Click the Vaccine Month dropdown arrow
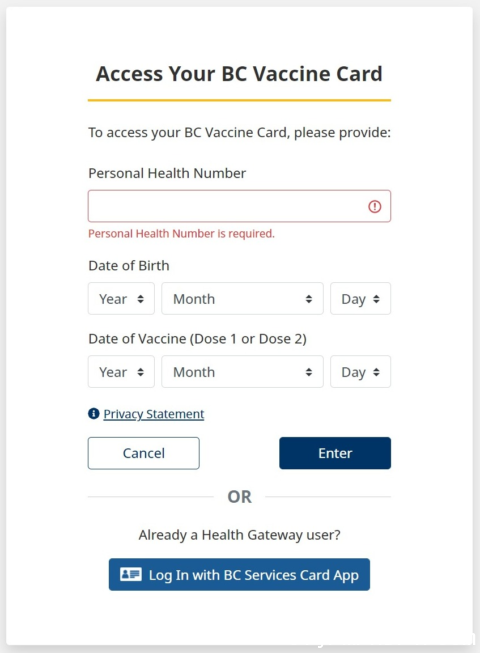The width and height of the screenshot is (480, 653). 308,372
